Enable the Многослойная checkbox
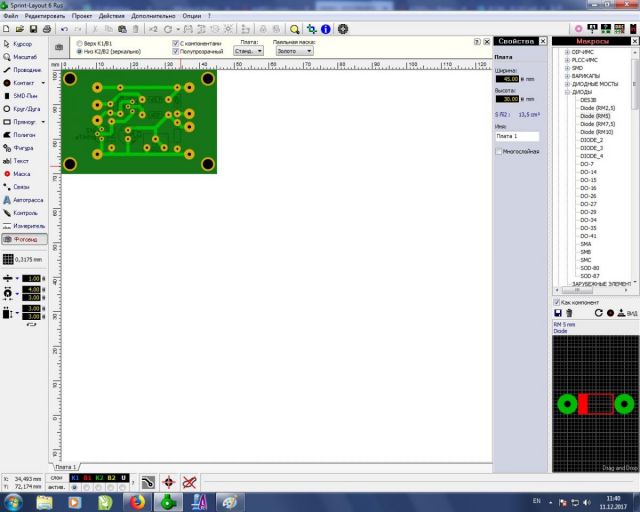 point(500,151)
